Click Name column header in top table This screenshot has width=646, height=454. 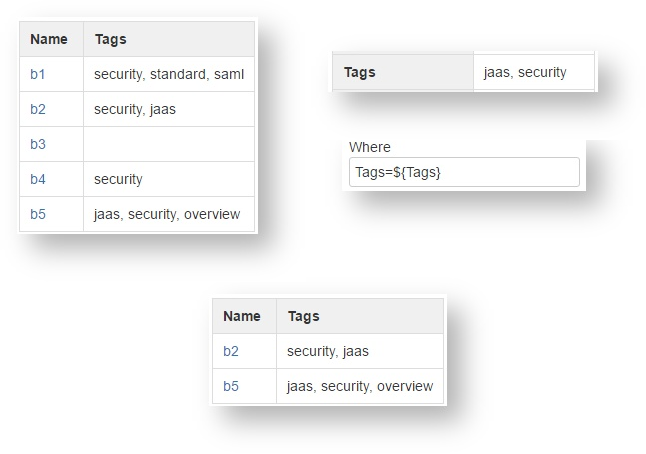tap(49, 39)
